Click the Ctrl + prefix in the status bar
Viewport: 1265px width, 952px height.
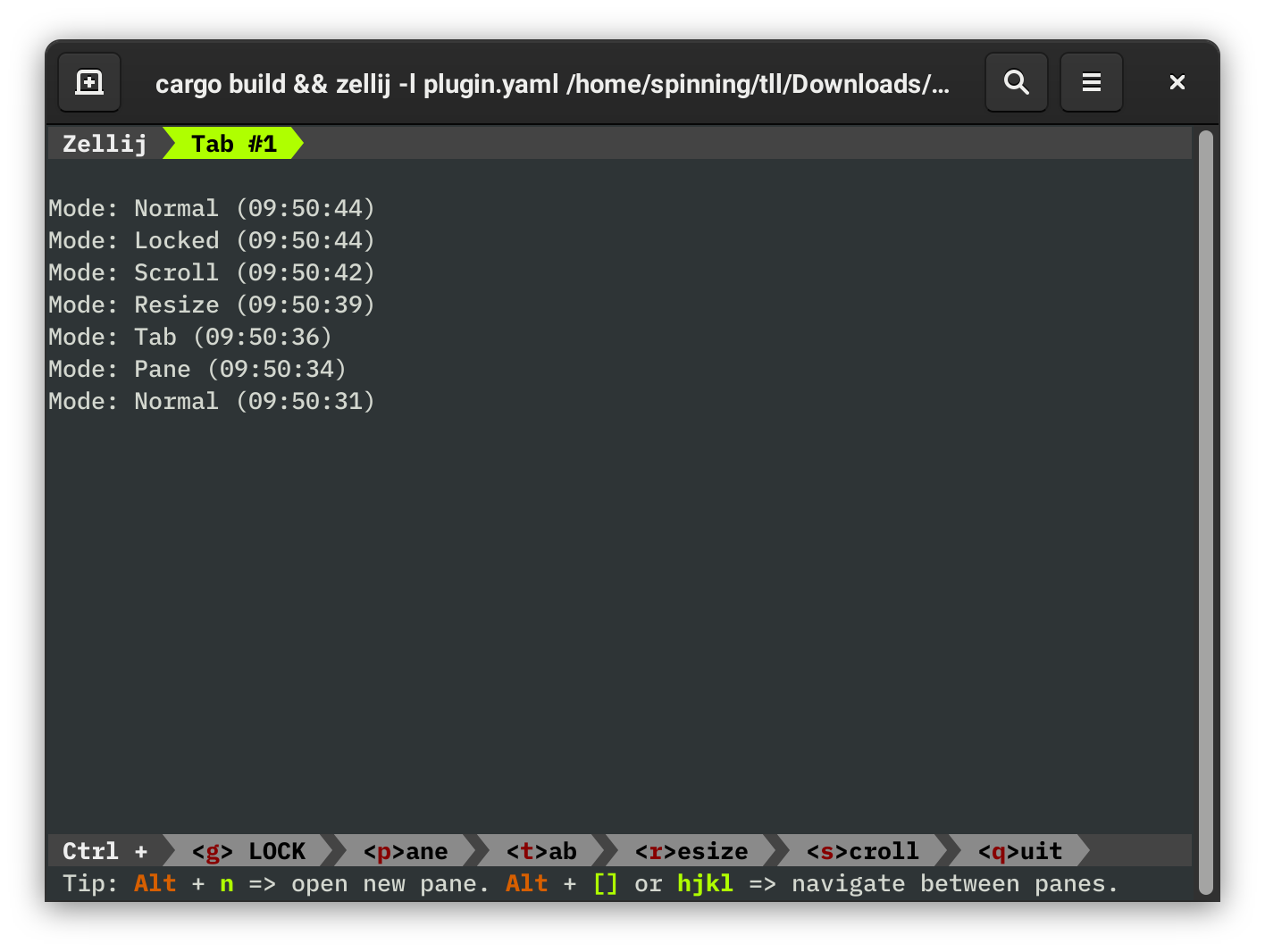(x=105, y=851)
